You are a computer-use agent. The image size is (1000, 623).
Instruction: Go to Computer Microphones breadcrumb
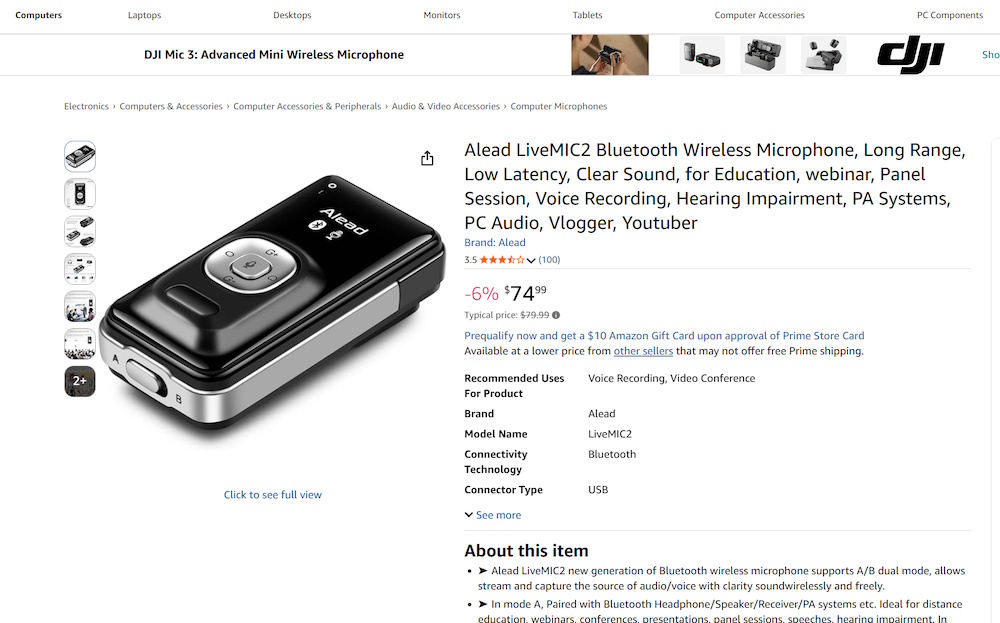(559, 106)
